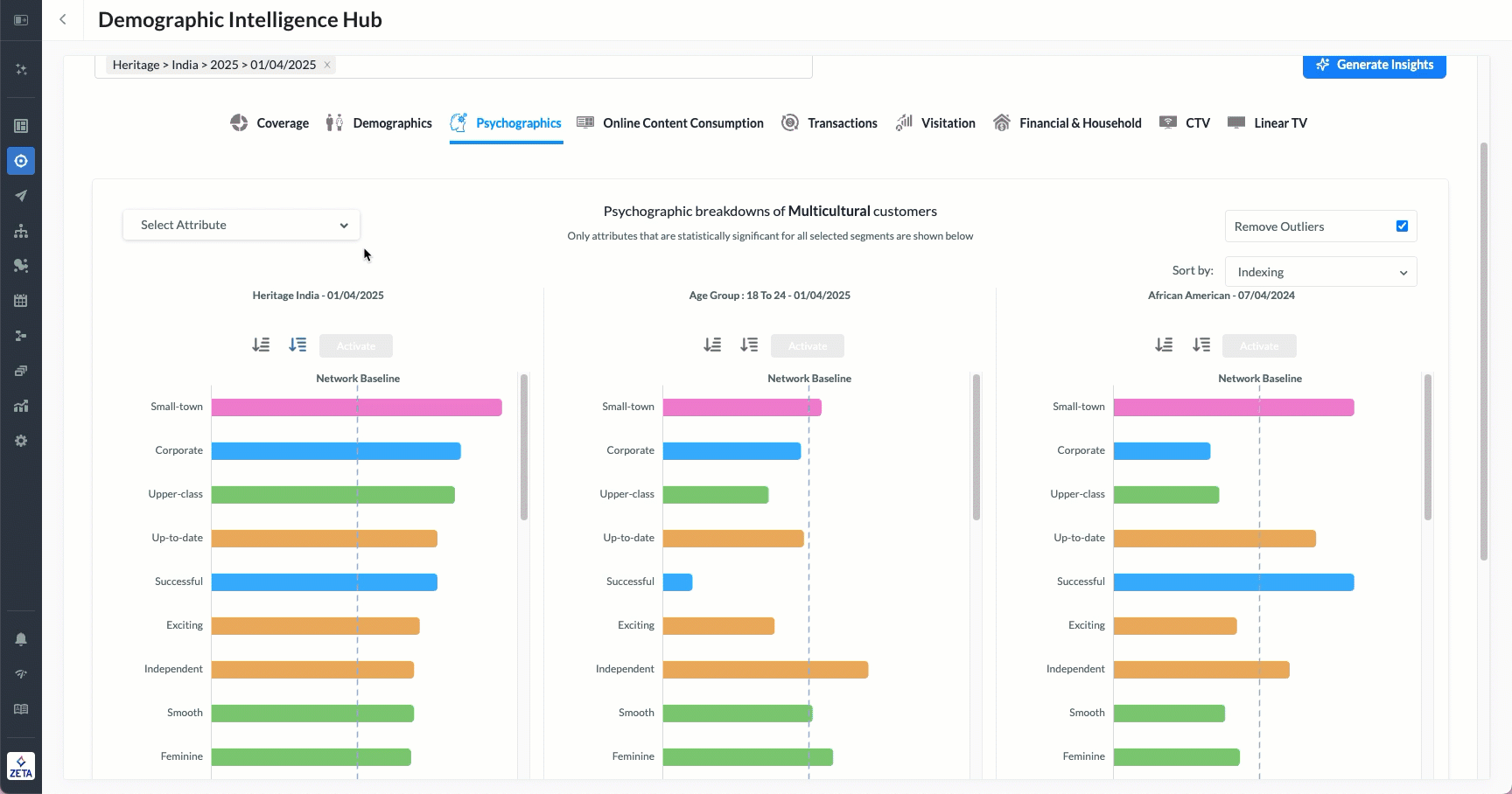
Task: Click first sort icon in Age Group panel
Action: tap(712, 345)
